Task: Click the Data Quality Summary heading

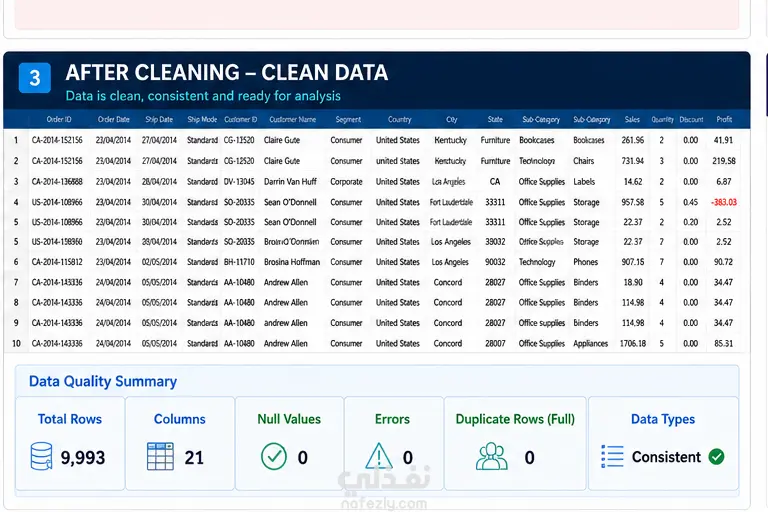Action: pyautogui.click(x=103, y=381)
